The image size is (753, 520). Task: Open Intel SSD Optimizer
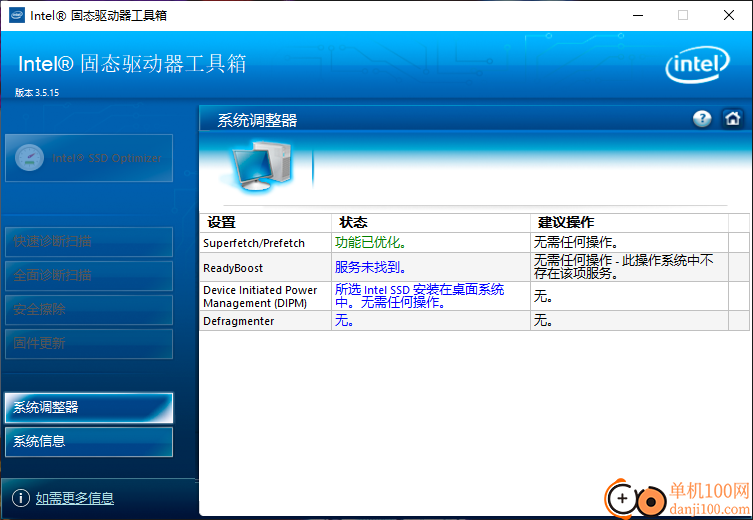pyautogui.click(x=89, y=158)
